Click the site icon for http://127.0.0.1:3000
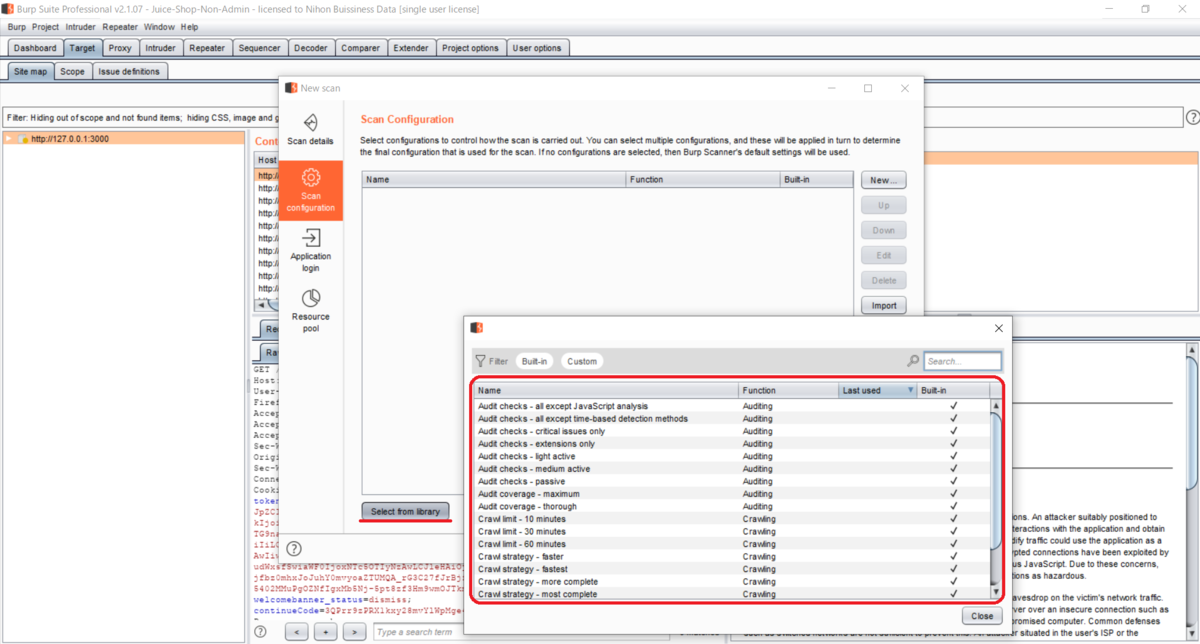1200x644 pixels. [x=23, y=139]
